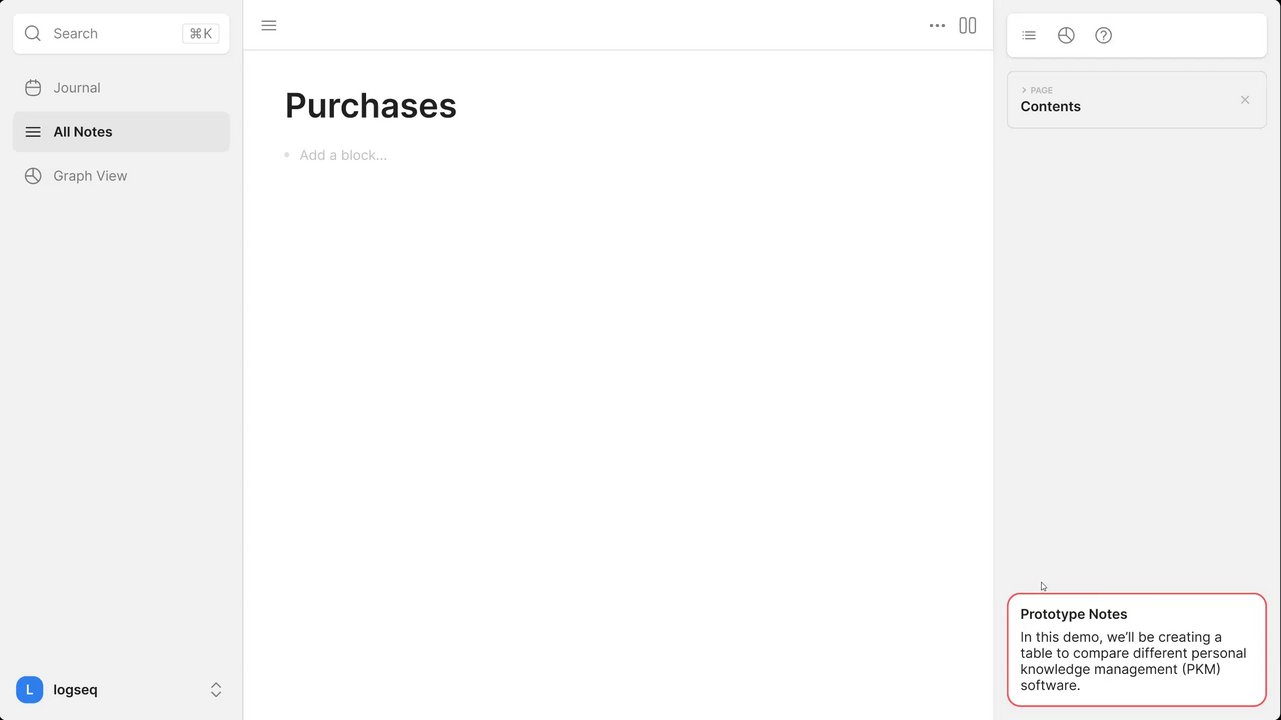
Task: Click into the 'Add a block...' field
Action: pos(343,156)
